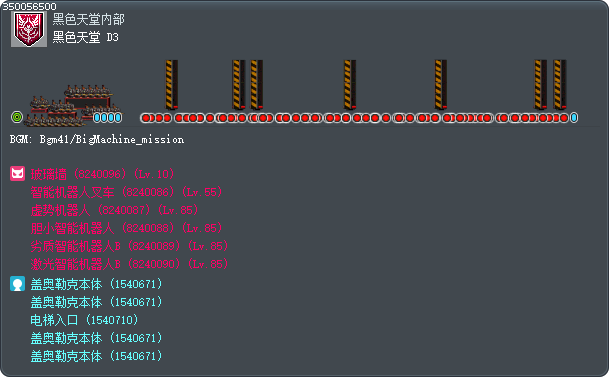Click the pink monster face icon

click(x=18, y=173)
